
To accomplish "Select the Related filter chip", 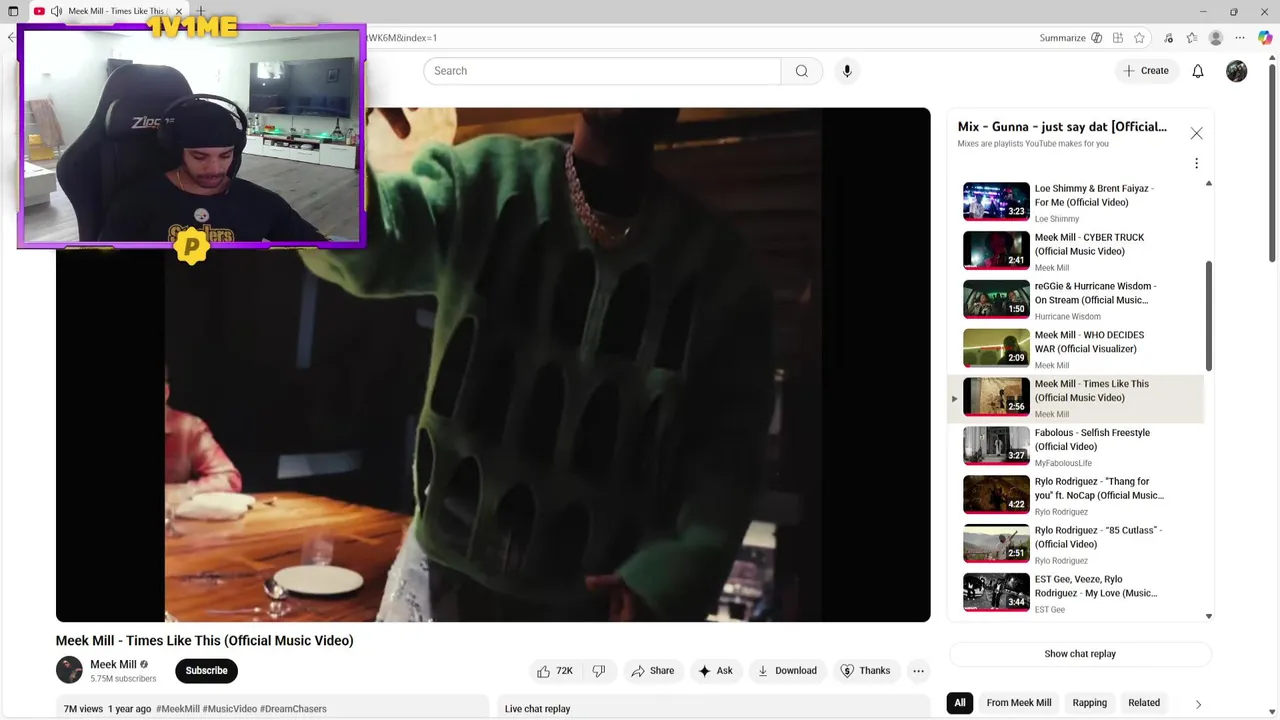I will (1144, 703).
